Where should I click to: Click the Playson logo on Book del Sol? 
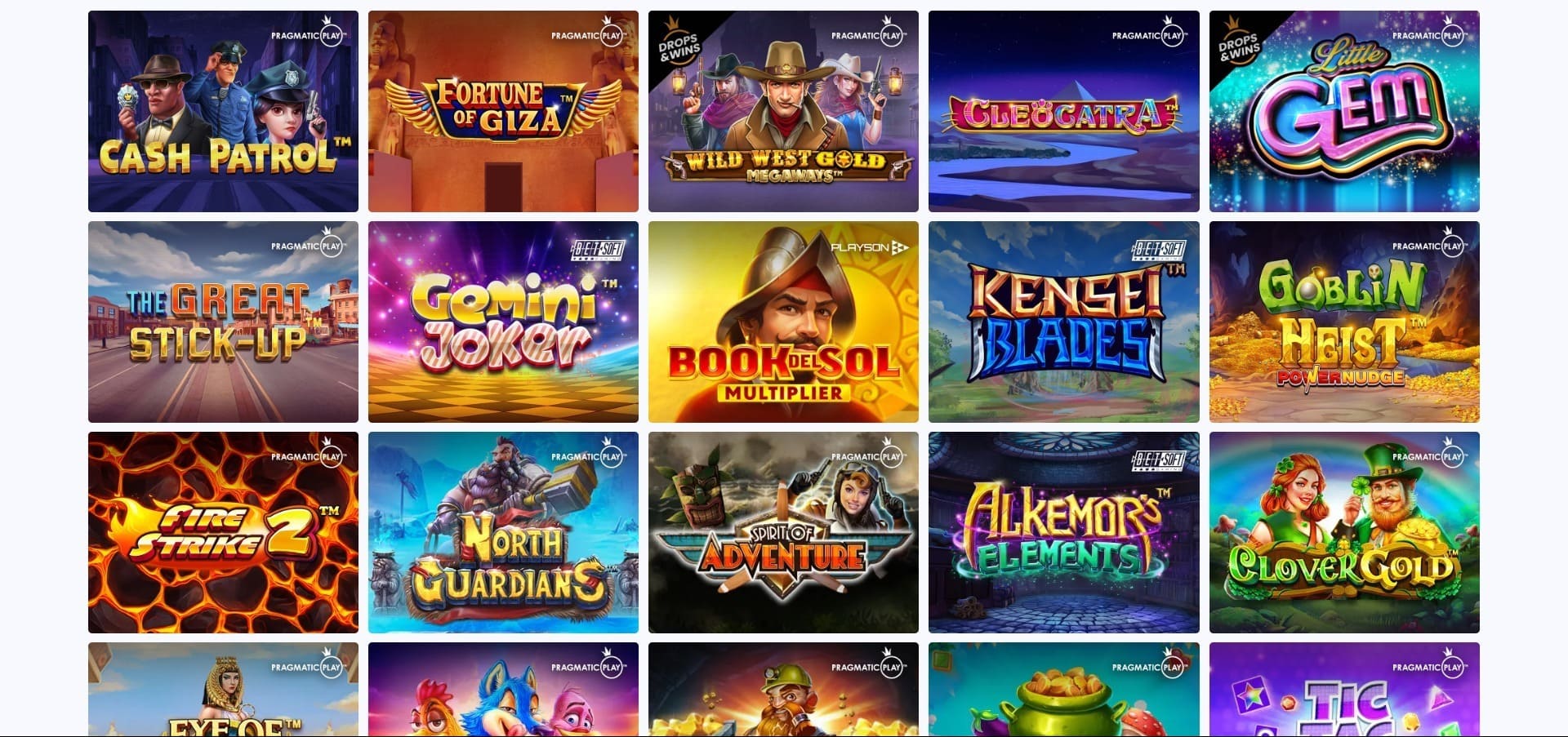click(870, 247)
